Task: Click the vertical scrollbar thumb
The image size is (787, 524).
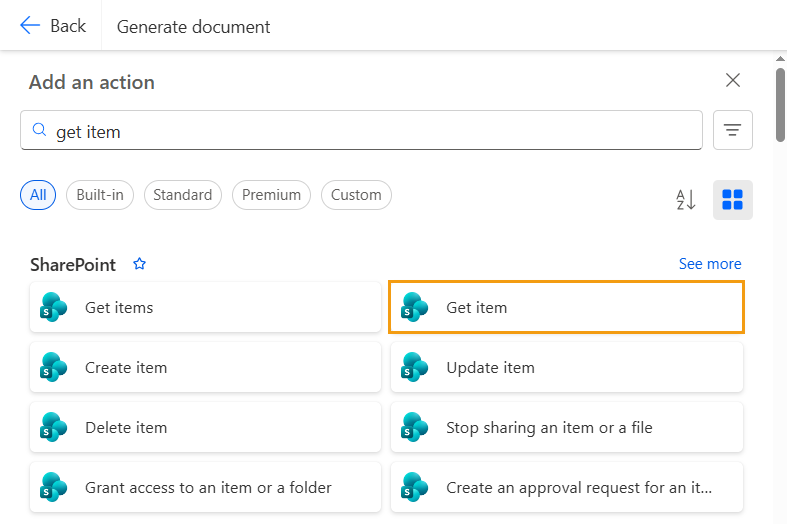Action: tap(780, 105)
